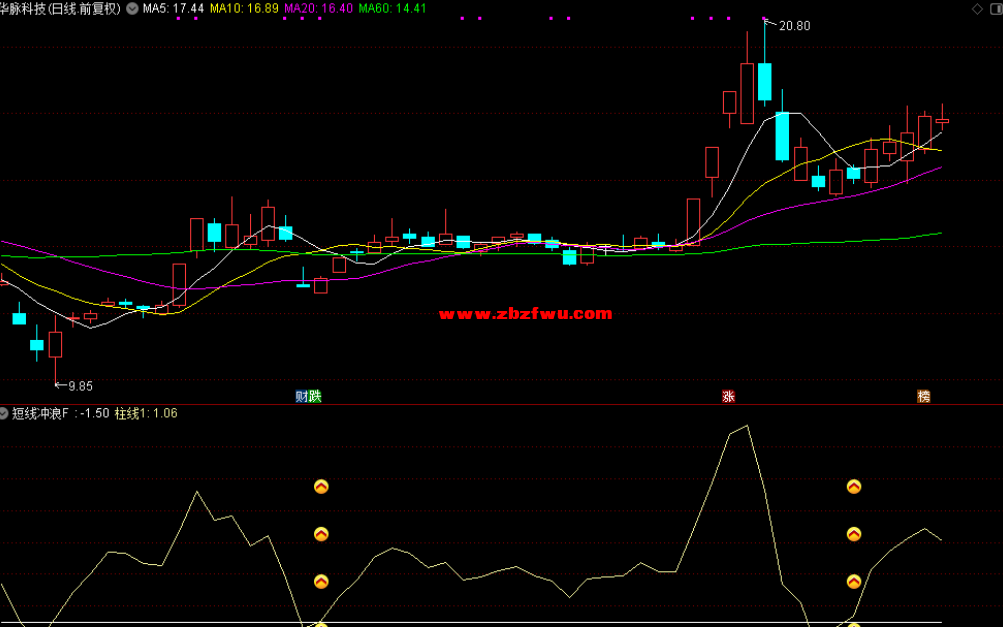
Task: Click the lower orange arrow signal in the left column
Action: click(321, 582)
